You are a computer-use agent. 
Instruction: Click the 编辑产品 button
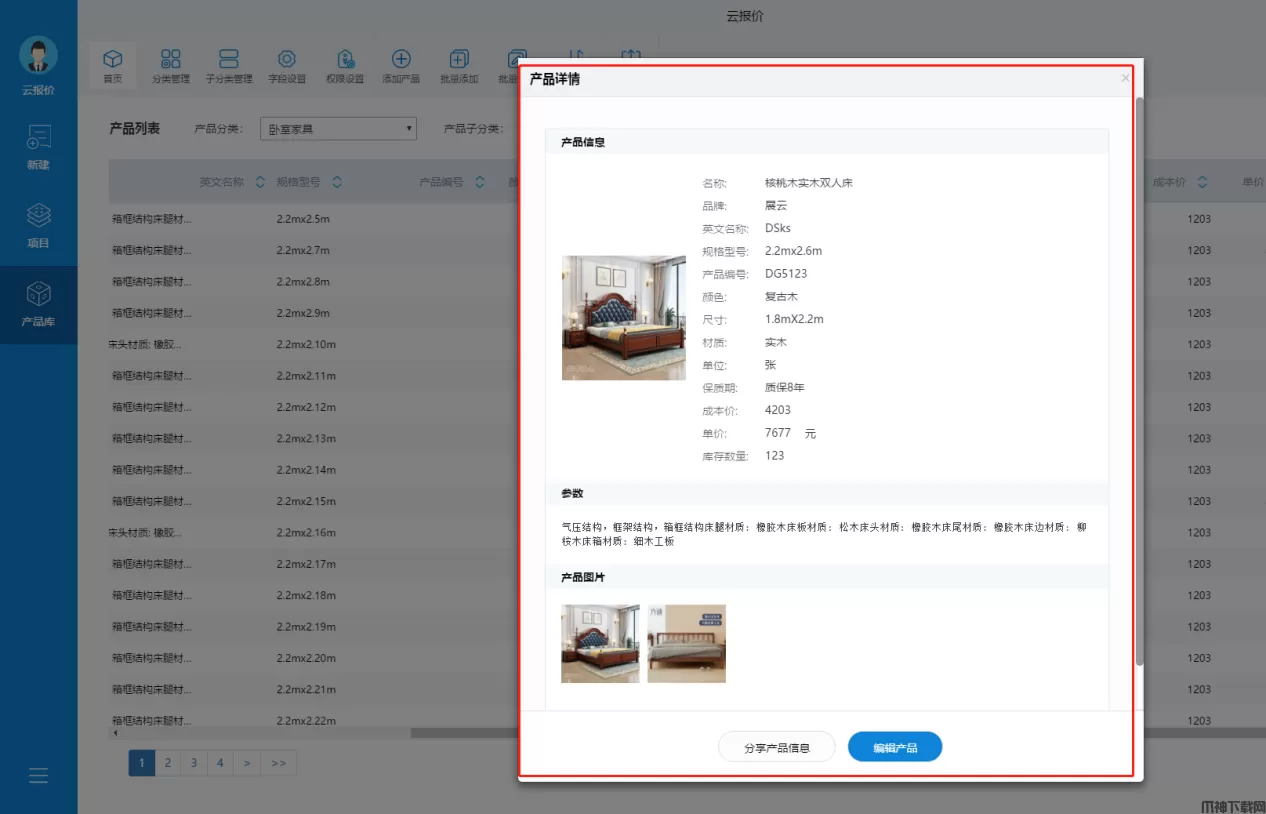click(x=894, y=748)
